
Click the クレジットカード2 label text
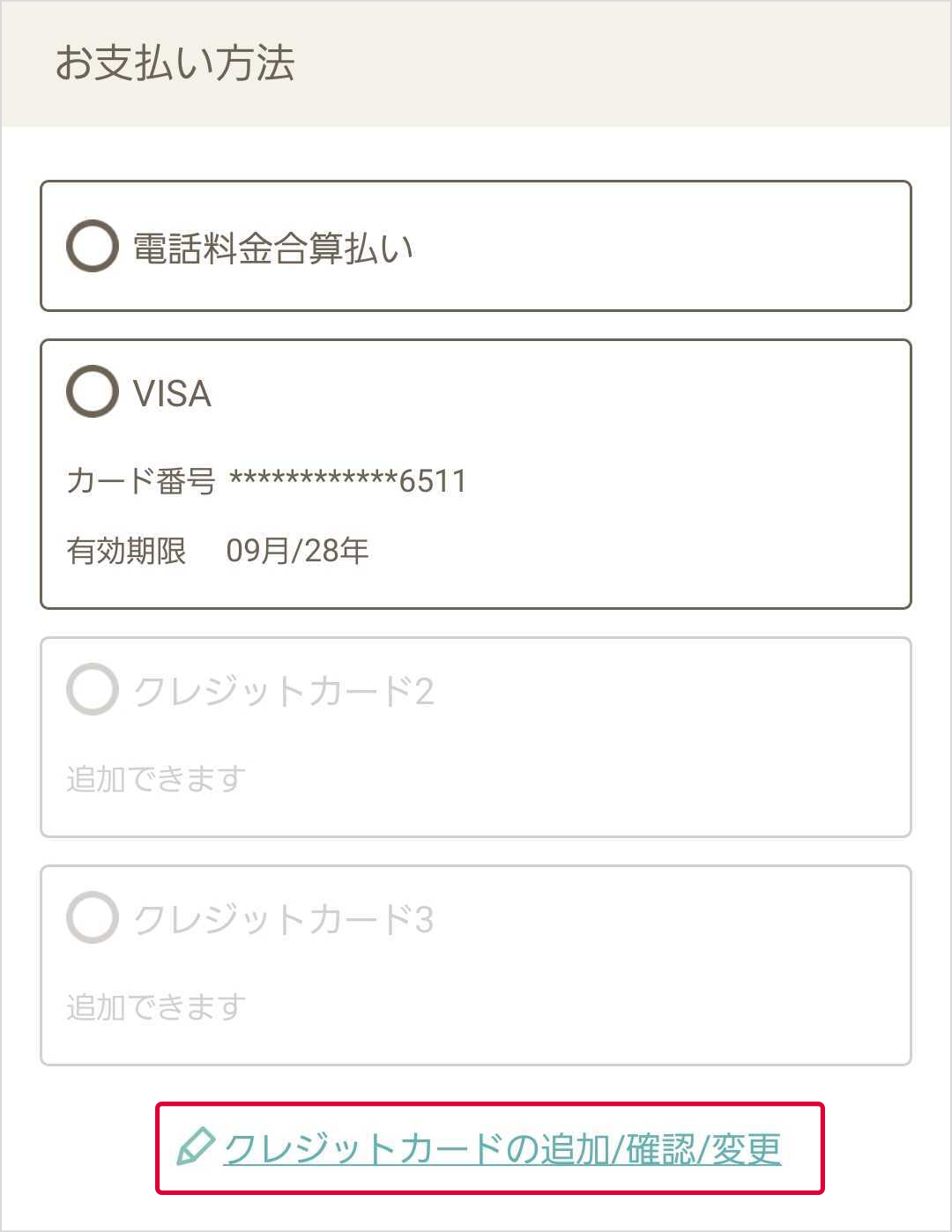pos(283,691)
